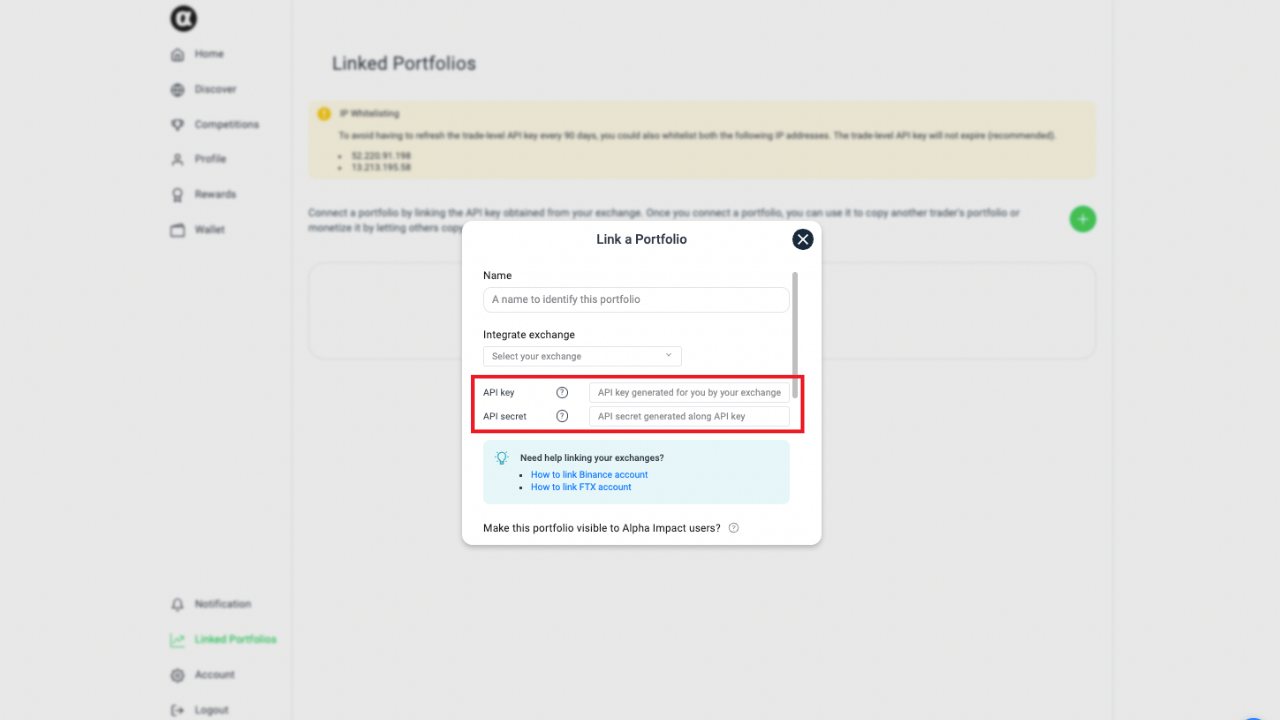Click the API secret help question icon
Image resolution: width=1280 pixels, height=720 pixels.
coord(562,416)
